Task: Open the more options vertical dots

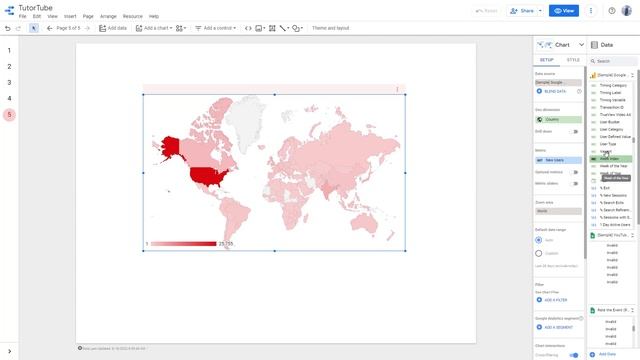Action: click(591, 11)
